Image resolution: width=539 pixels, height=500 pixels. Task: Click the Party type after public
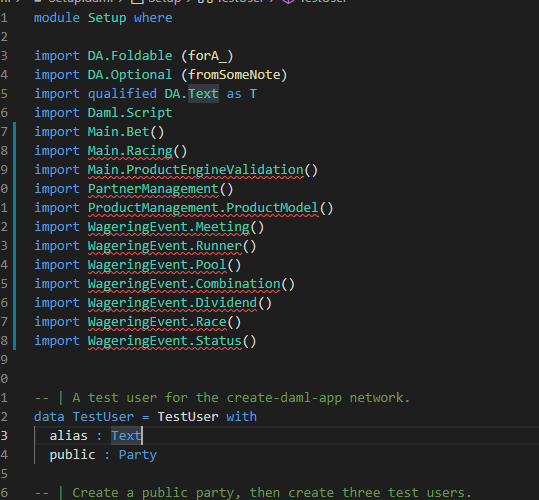tap(138, 455)
